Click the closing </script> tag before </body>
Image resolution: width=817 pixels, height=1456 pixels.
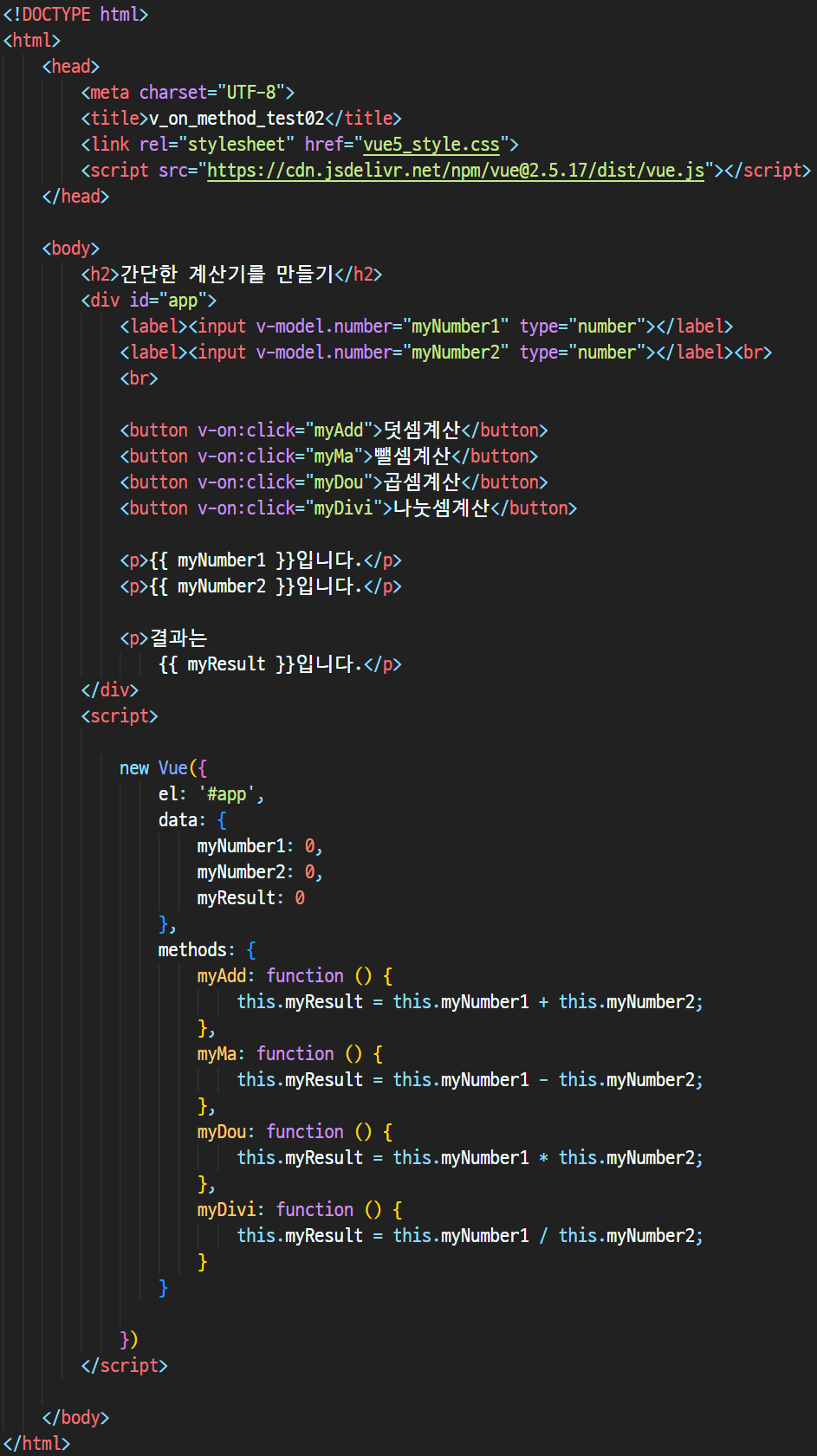pyautogui.click(x=124, y=1366)
